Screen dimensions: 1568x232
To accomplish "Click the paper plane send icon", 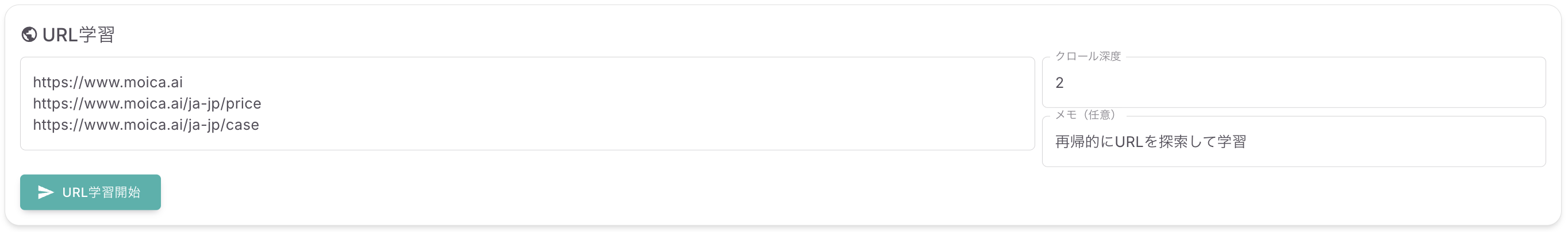I will [x=45, y=192].
